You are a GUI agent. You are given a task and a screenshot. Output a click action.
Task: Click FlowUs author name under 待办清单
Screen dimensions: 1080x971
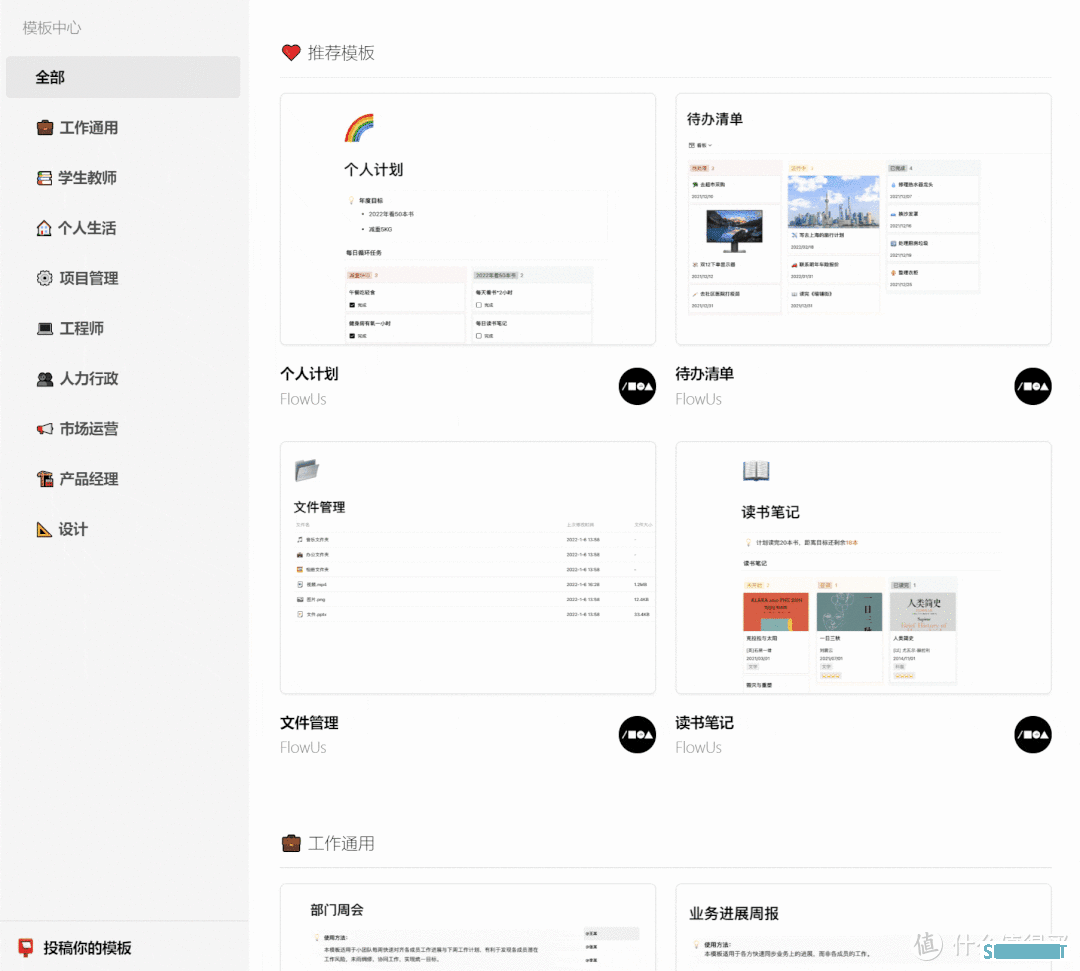click(698, 399)
